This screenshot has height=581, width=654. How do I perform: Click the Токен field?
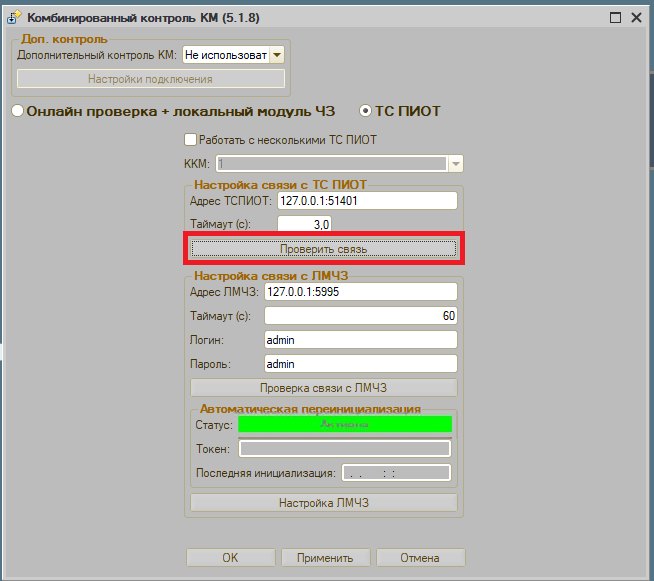(345, 449)
